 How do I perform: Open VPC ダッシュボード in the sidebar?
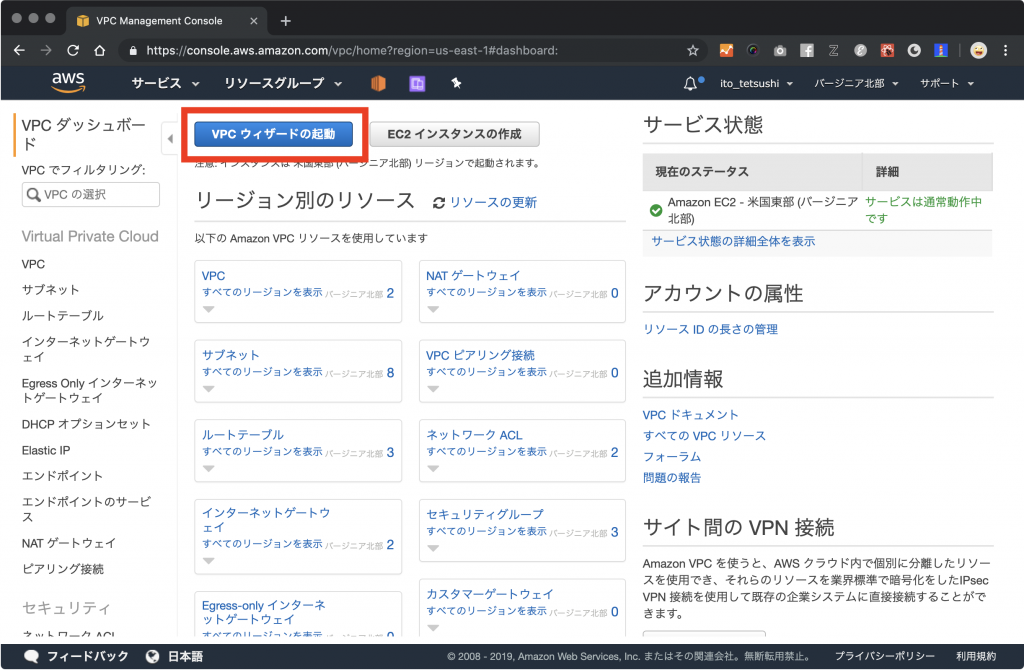pyautogui.click(x=84, y=134)
